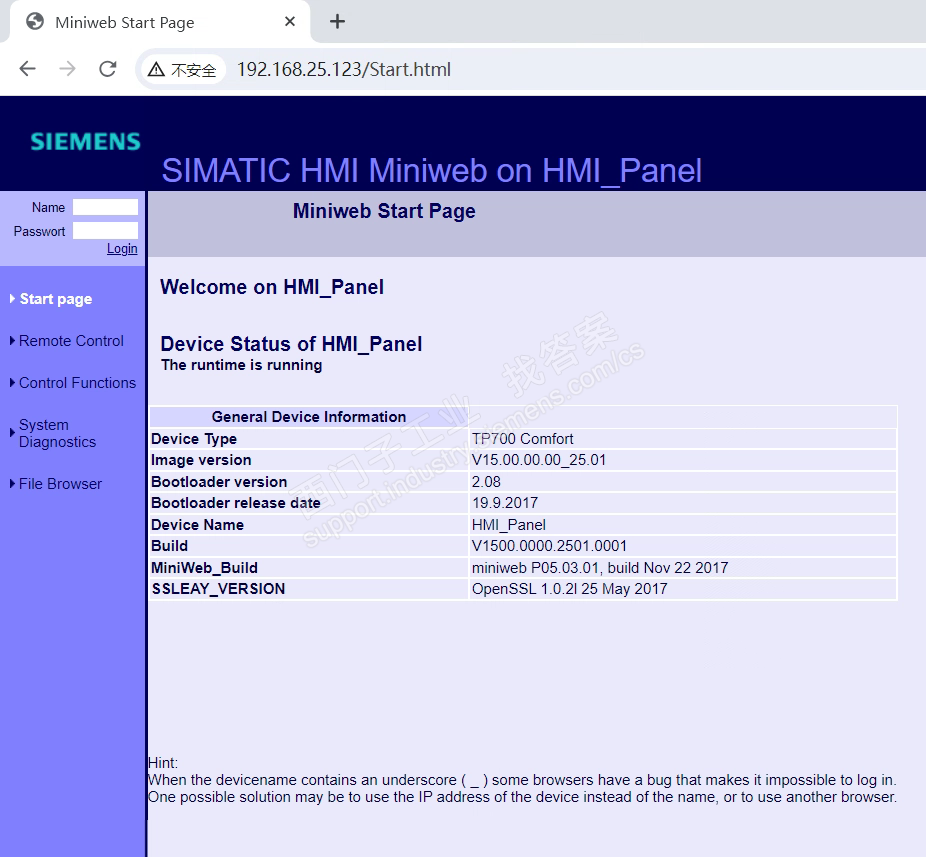
Task: Click the General Device Information header
Action: point(309,417)
